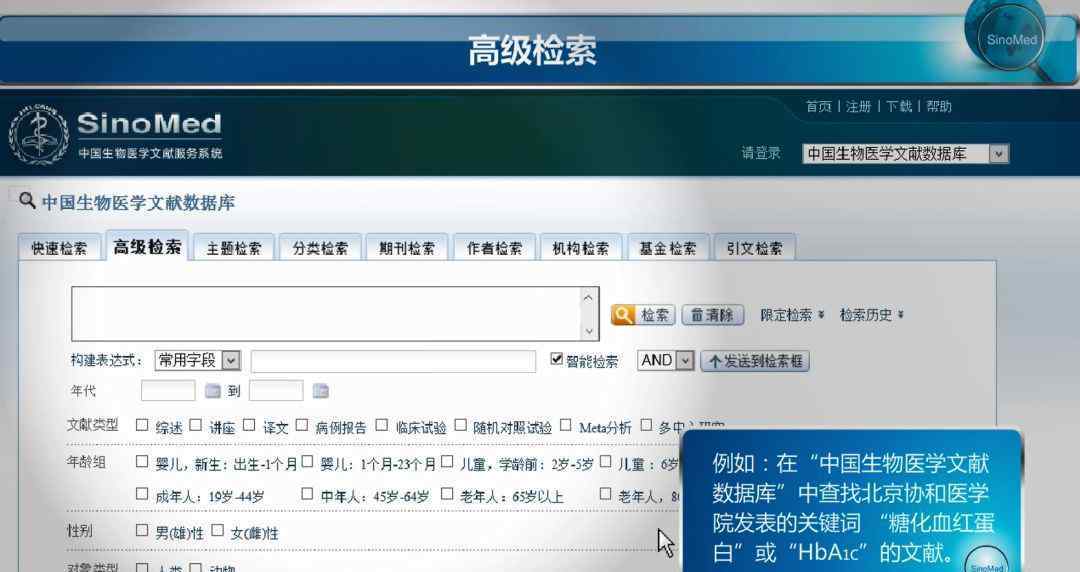
Task: Check the 女(雌)性 gender box
Action: 218,531
